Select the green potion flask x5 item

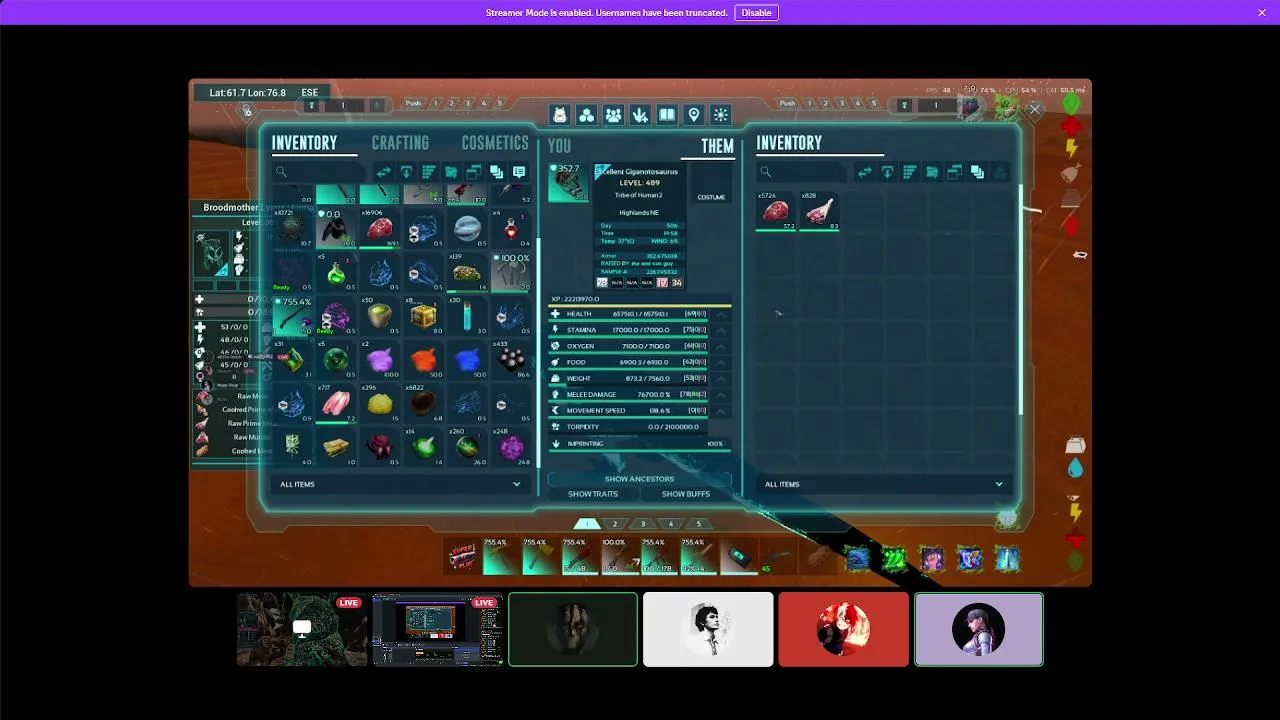pos(336,272)
